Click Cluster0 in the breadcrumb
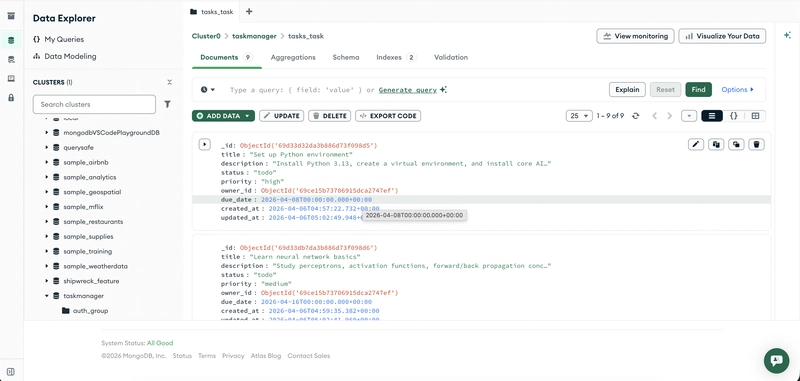This screenshot has height=381, width=800. [x=206, y=36]
